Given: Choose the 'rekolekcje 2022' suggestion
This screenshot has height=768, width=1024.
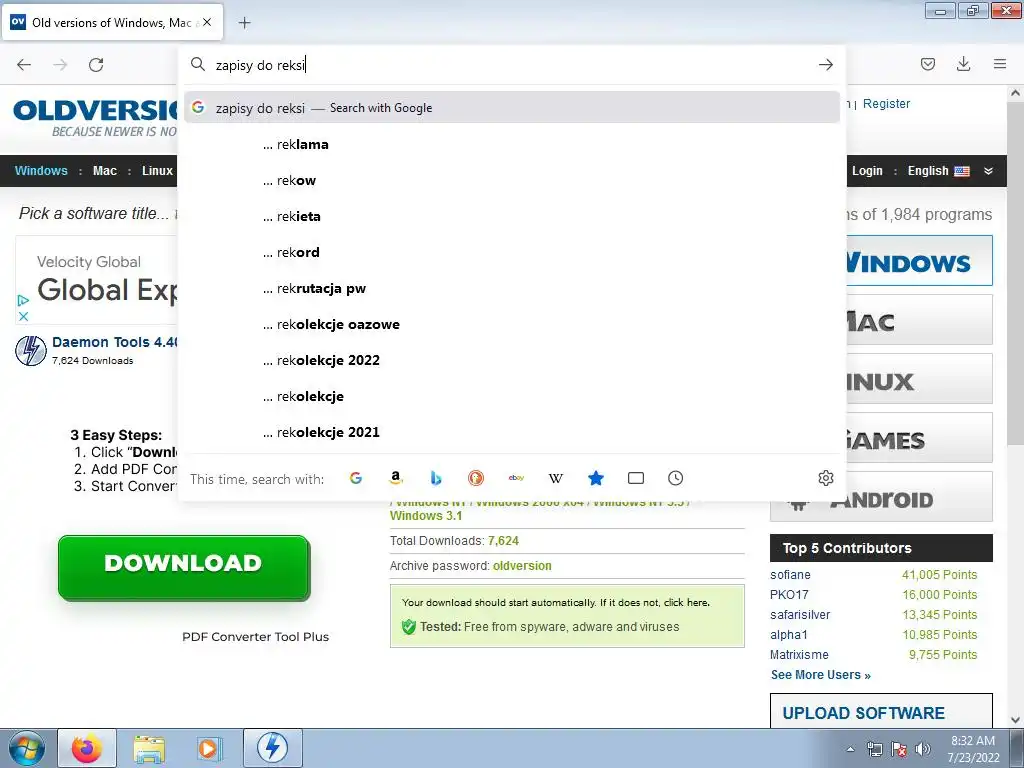Looking at the screenshot, I should (512, 360).
